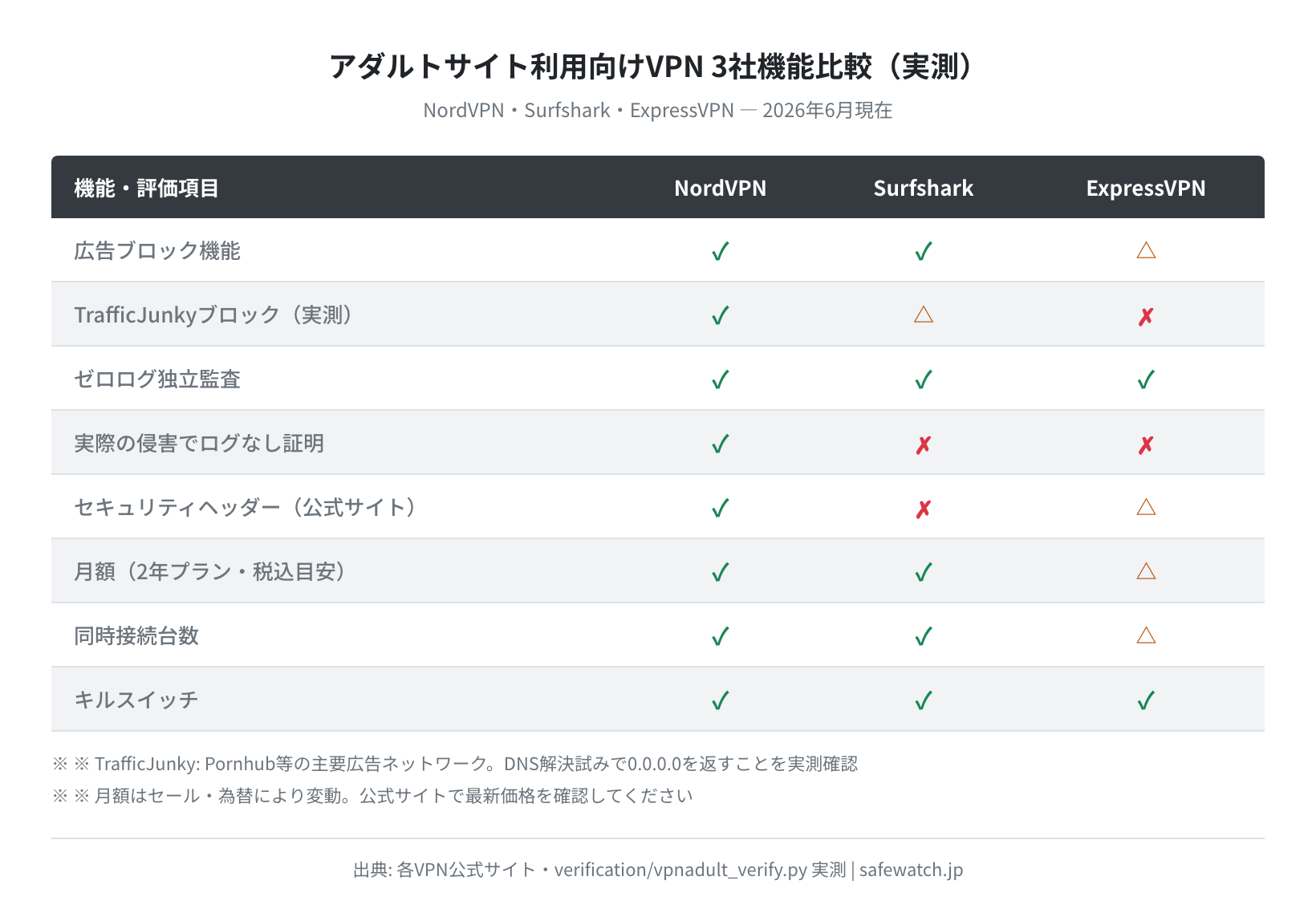This screenshot has height=913, width=1316.
Task: Click NordVPN checkmark in セキュリティヘッダー row
Action: tap(721, 508)
